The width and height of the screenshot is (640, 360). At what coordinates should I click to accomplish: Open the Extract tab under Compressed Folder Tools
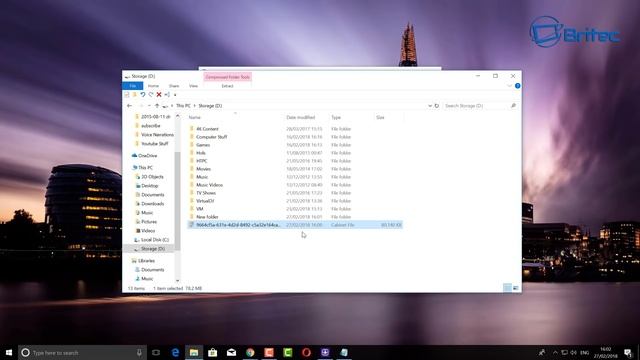coord(227,86)
